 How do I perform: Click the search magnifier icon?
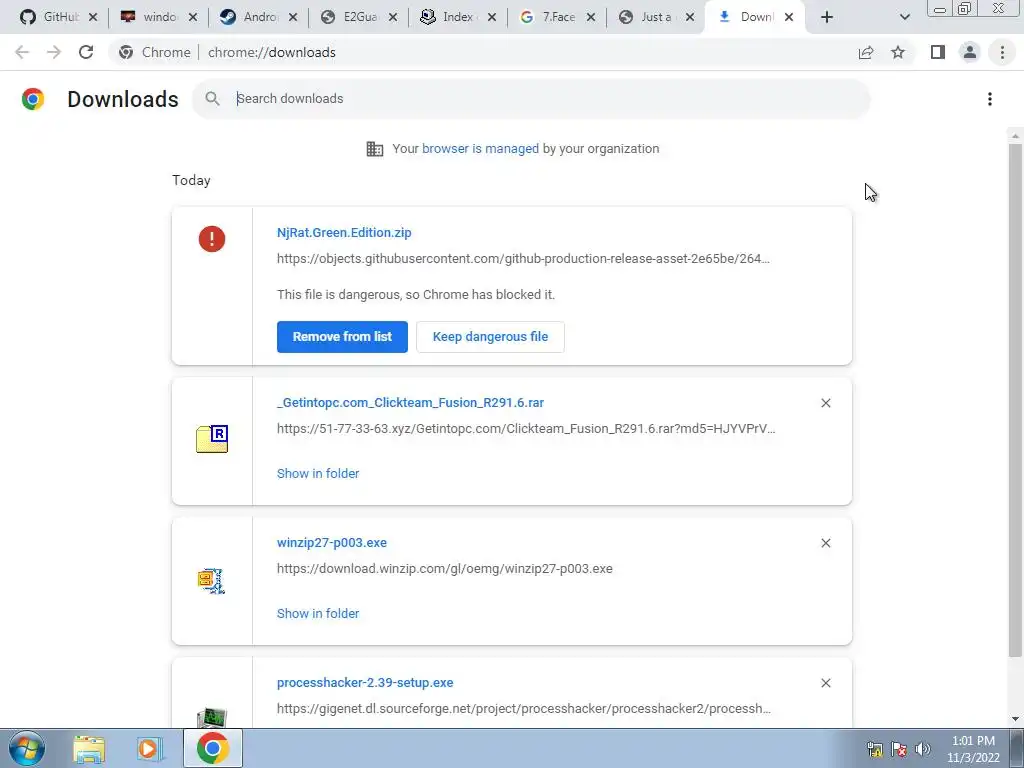pyautogui.click(x=212, y=99)
